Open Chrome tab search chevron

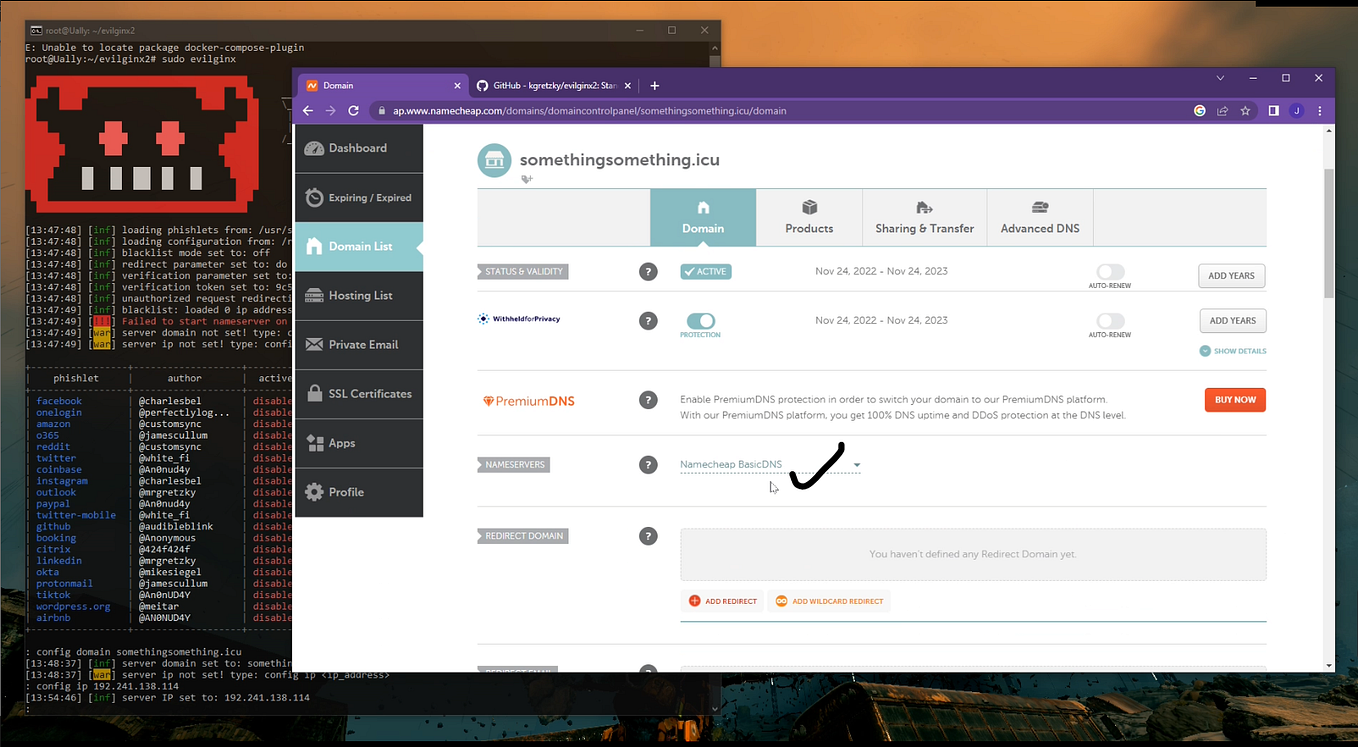[x=1219, y=77]
